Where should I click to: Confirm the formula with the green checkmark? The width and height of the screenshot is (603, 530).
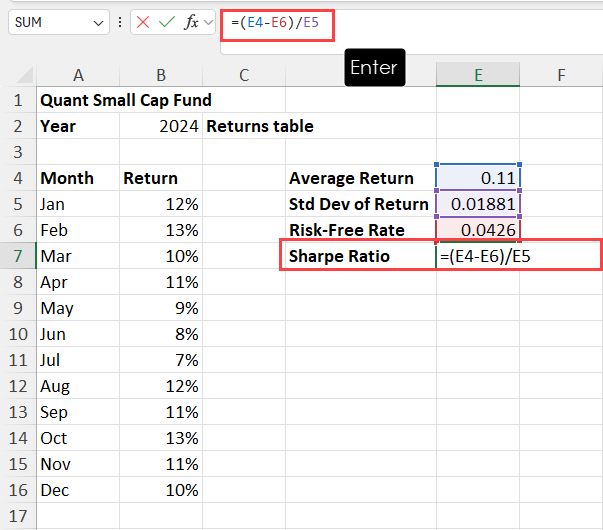pyautogui.click(x=167, y=22)
